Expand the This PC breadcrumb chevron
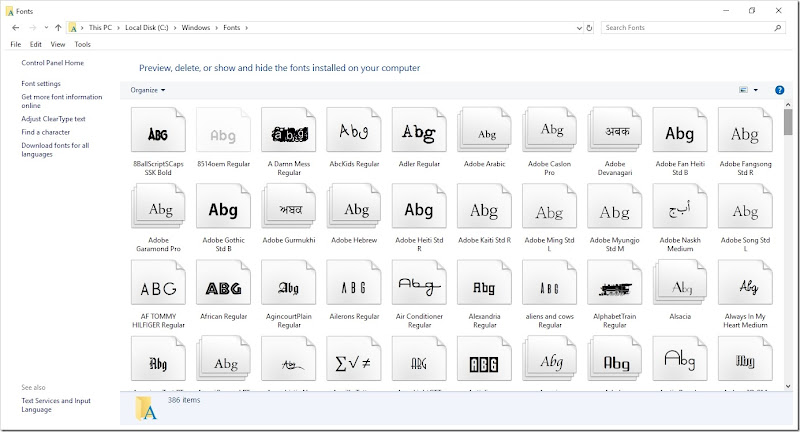The width and height of the screenshot is (800, 432). click(x=118, y=28)
